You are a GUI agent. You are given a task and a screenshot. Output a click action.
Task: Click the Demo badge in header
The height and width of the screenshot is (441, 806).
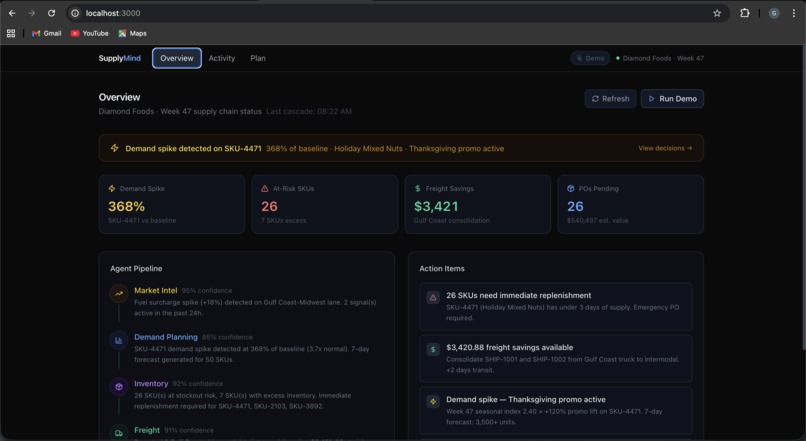point(590,58)
